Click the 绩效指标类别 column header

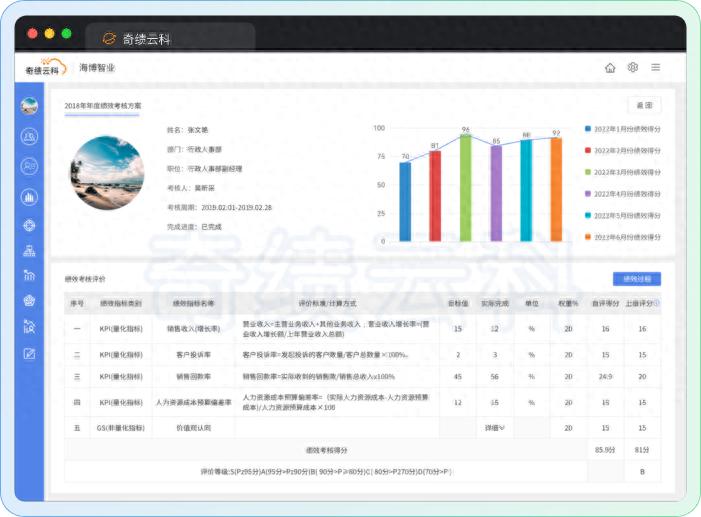[121, 303]
